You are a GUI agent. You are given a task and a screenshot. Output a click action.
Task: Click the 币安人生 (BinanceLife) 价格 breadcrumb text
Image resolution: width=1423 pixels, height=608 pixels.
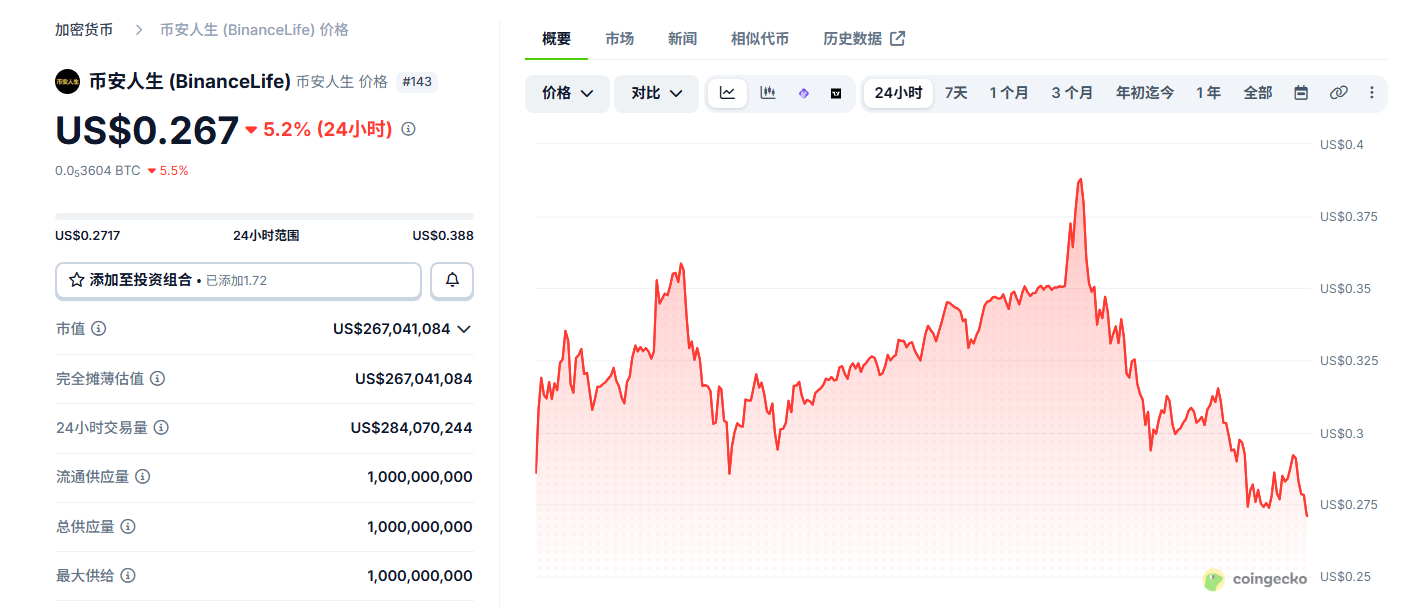(254, 30)
